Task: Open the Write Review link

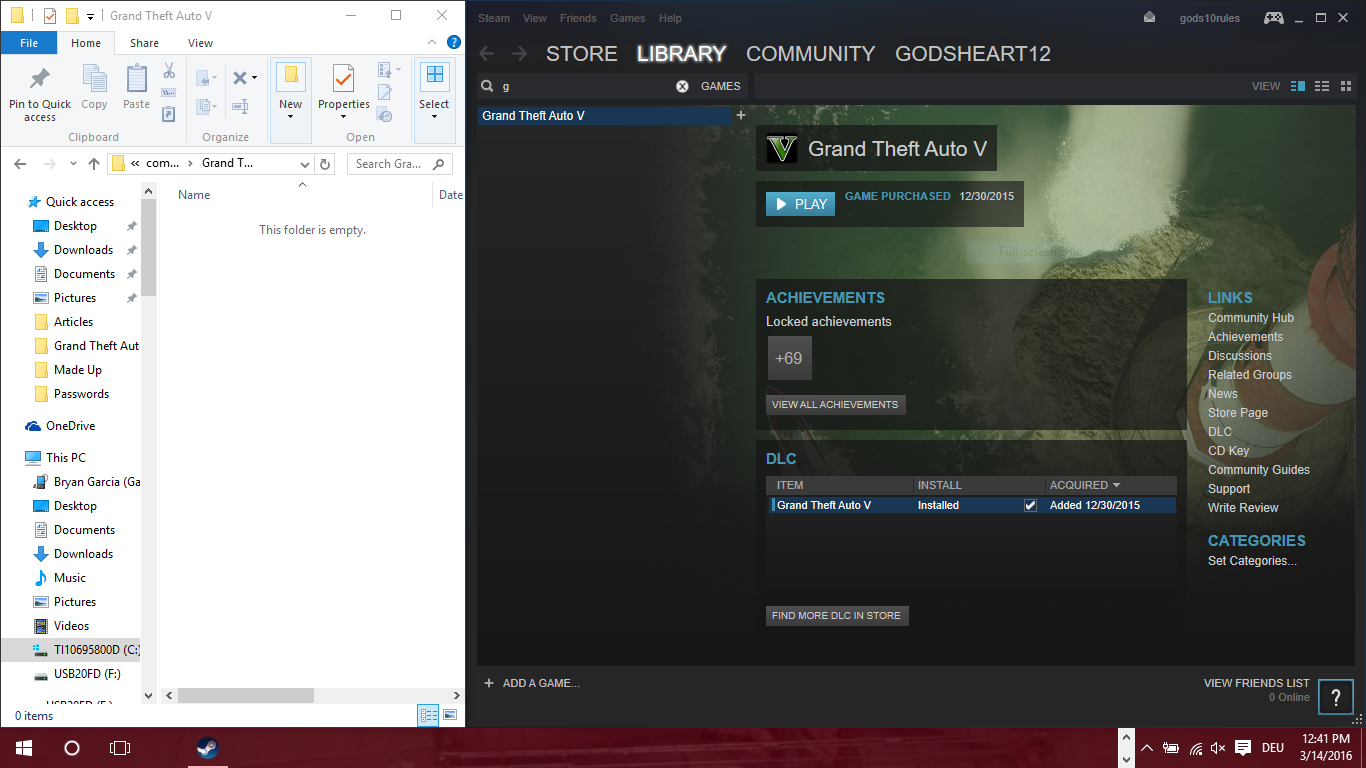Action: [x=1243, y=508]
